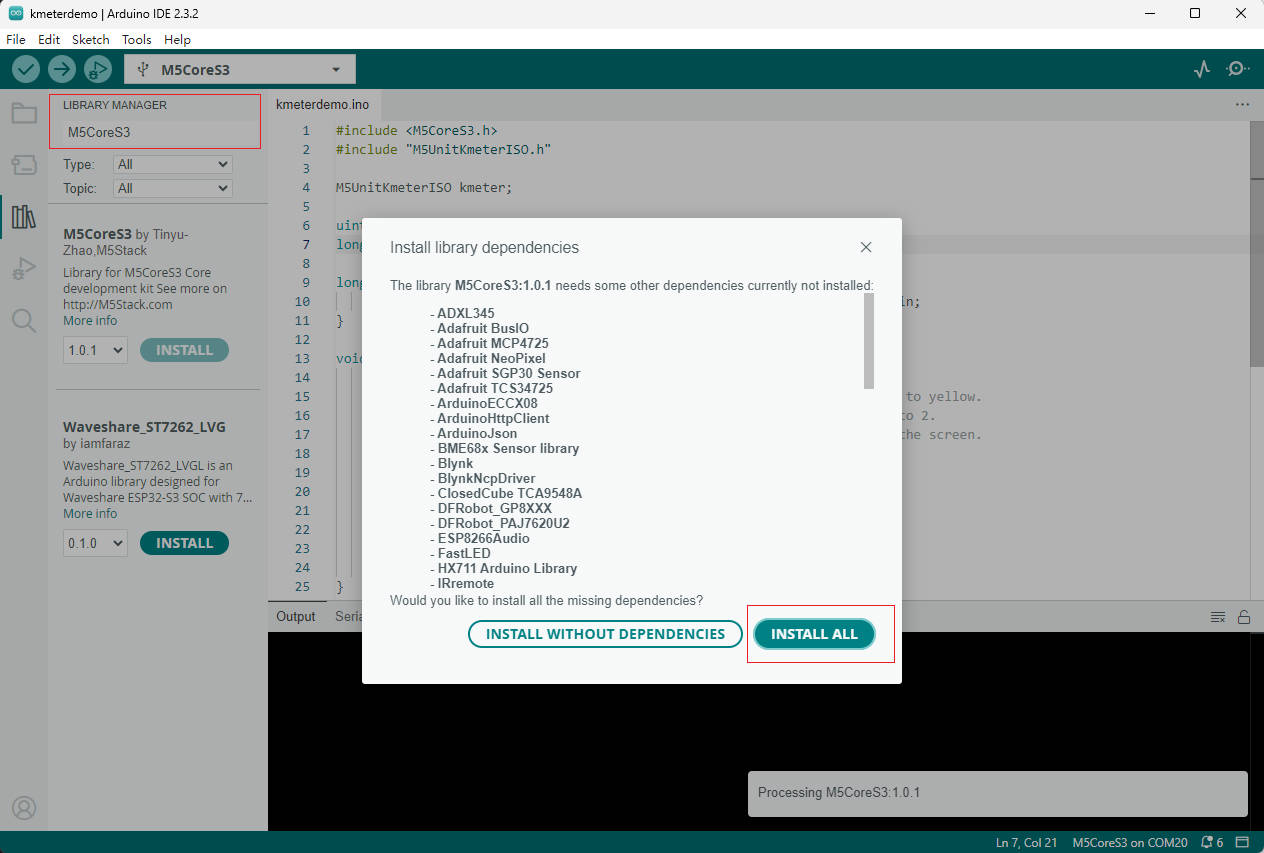The image size is (1264, 853).
Task: Open the Topic filter dropdown
Action: coord(174,188)
